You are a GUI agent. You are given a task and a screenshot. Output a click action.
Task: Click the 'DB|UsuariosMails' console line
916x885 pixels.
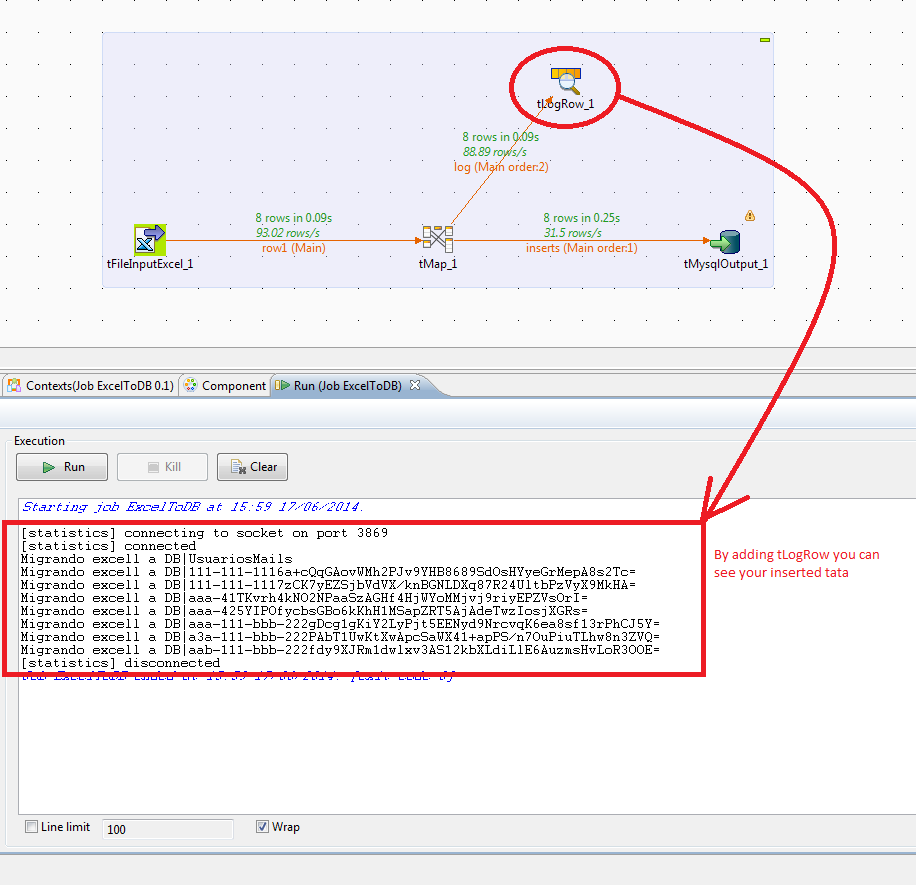coord(157,559)
